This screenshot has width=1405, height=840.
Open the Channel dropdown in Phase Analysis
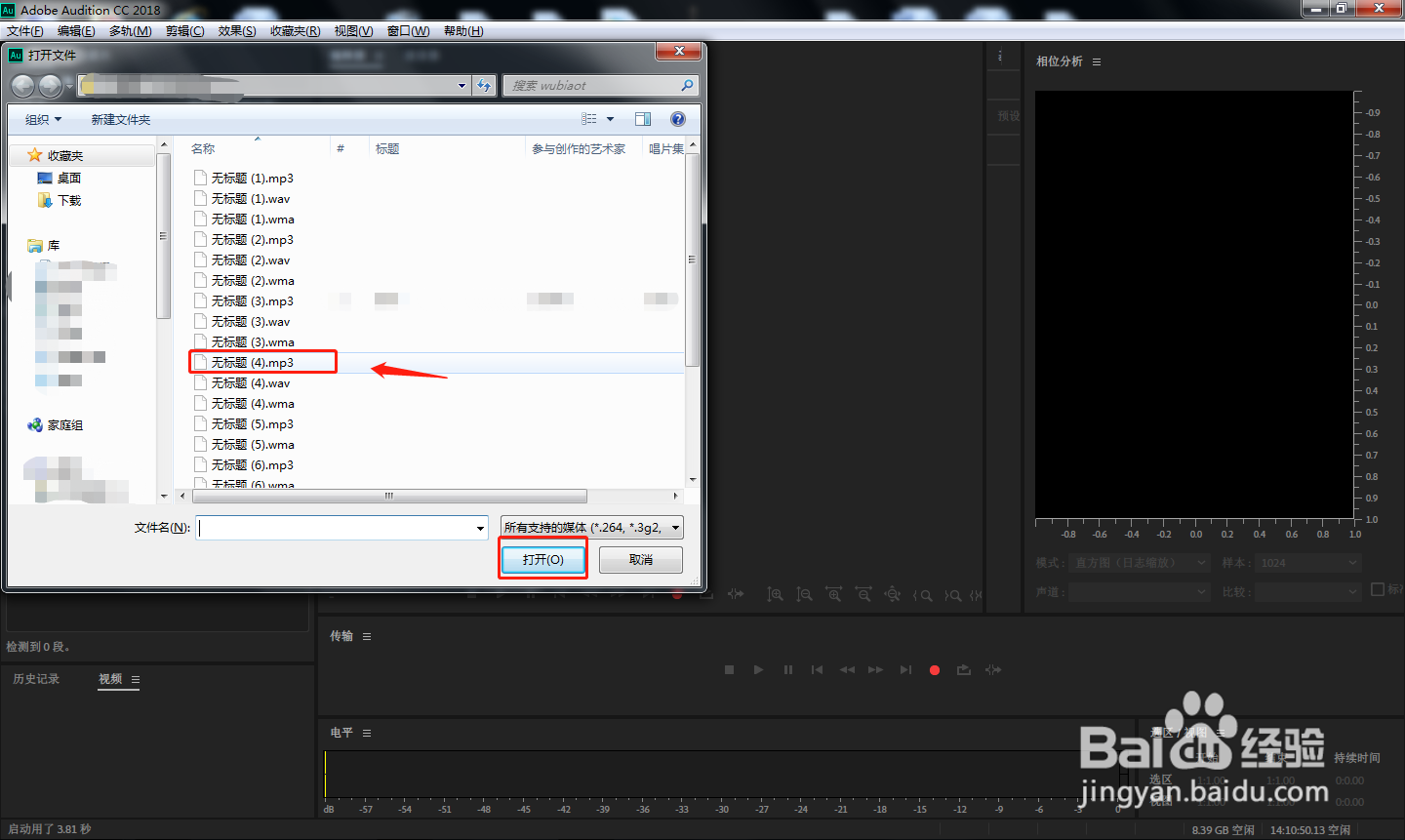click(1140, 592)
